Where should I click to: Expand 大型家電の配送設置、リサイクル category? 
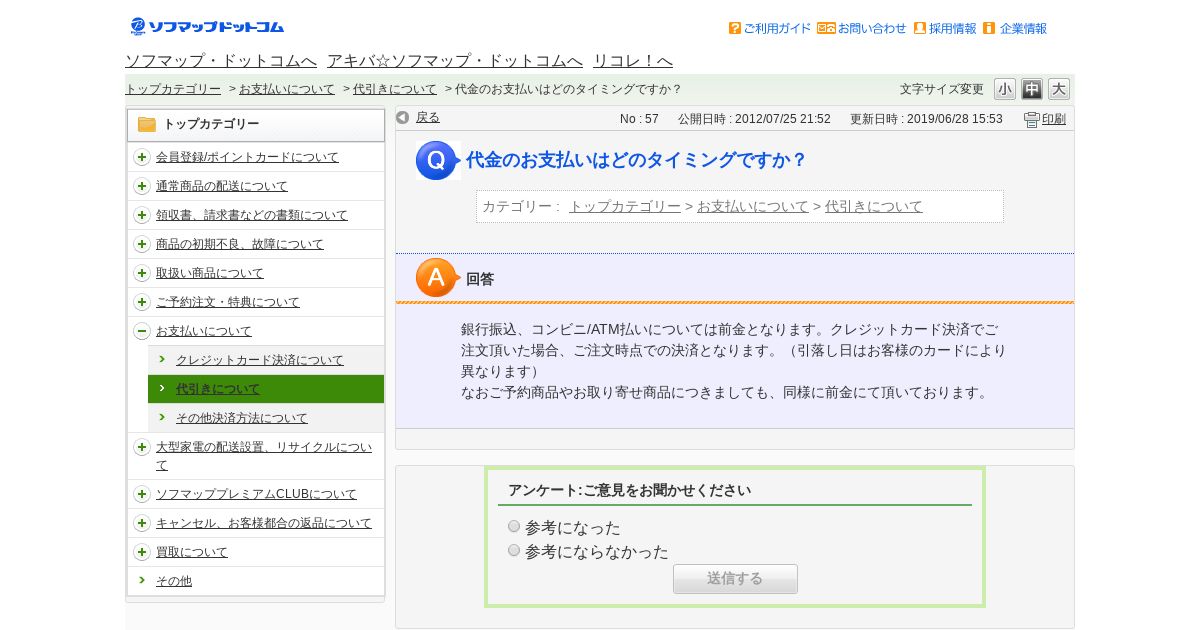click(x=142, y=447)
